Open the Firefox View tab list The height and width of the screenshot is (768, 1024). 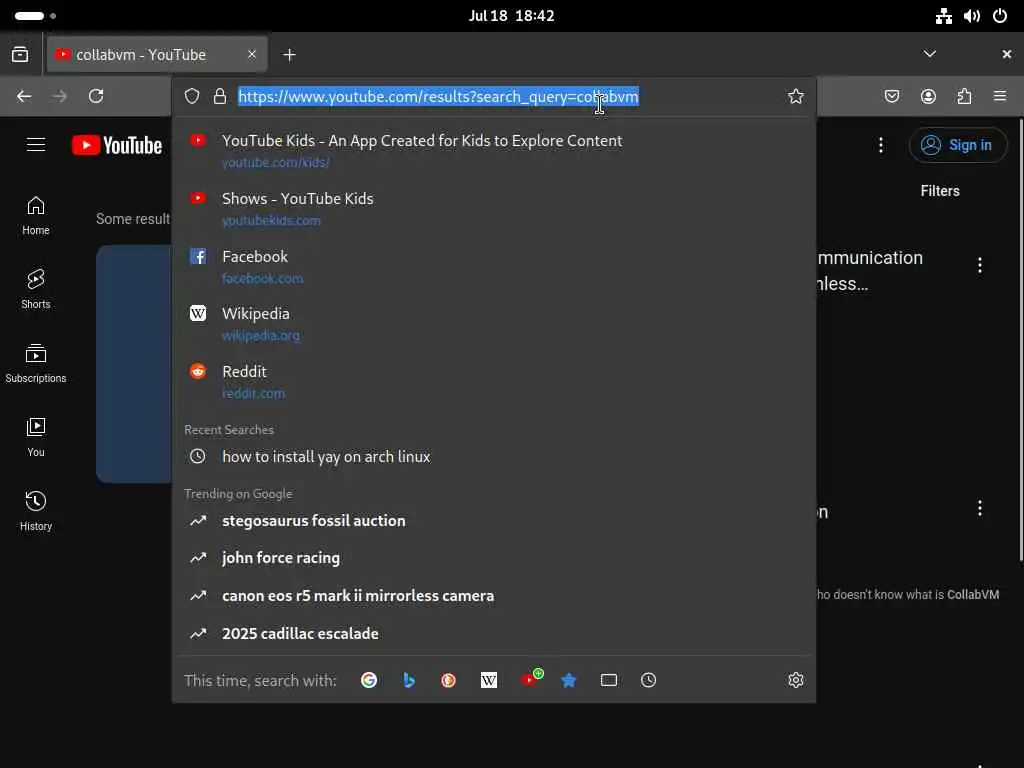pyautogui.click(x=20, y=54)
